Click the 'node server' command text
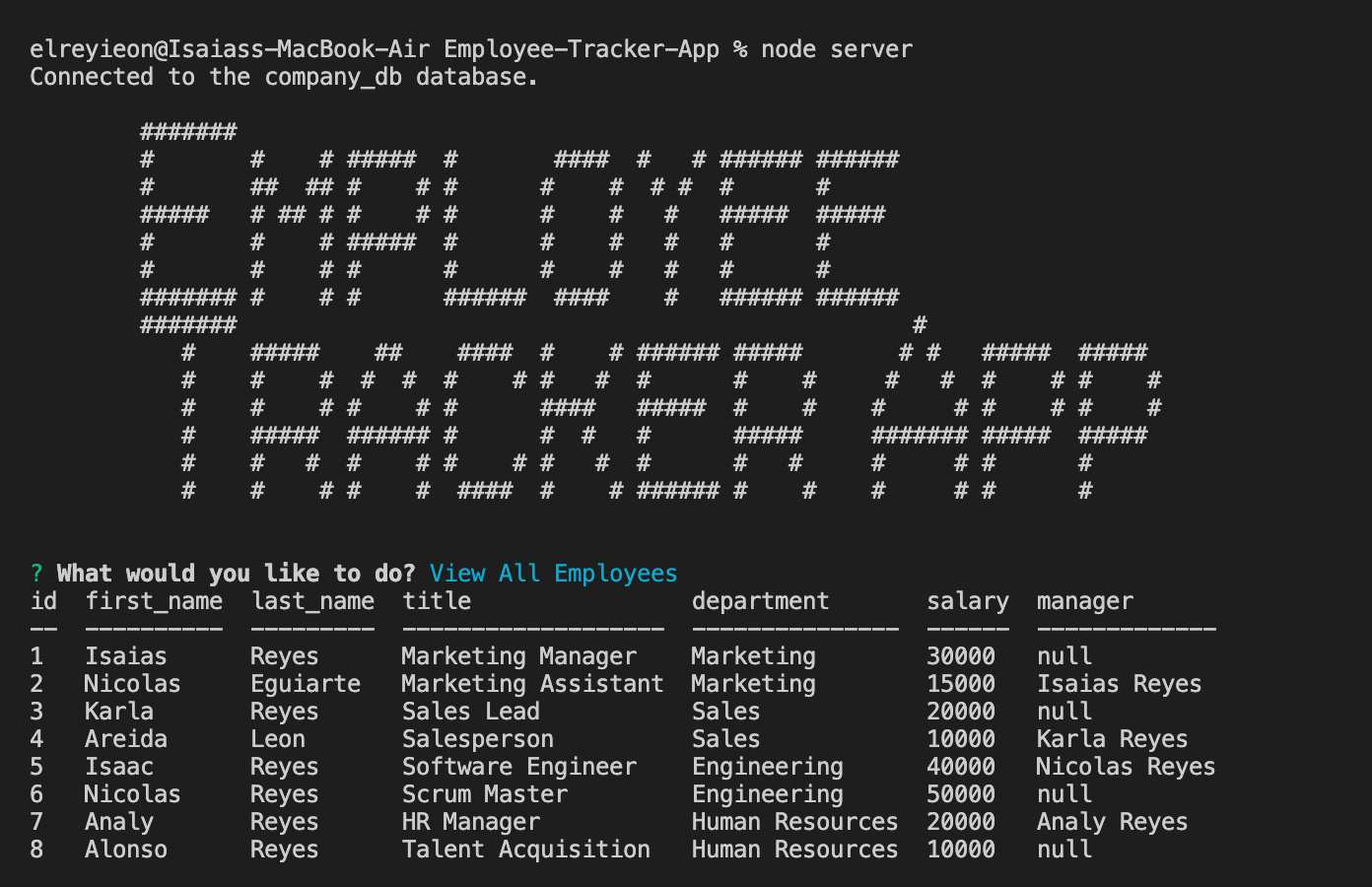1372x887 pixels. (x=837, y=49)
